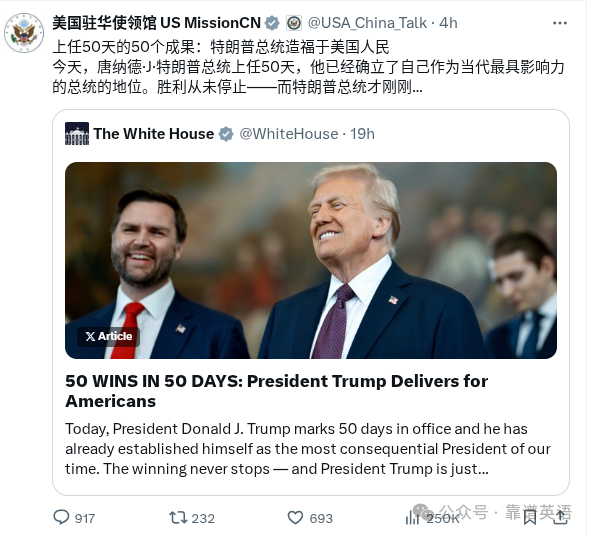Click the verified badge next to The White House
Screen dimensions: 591x536
click(227, 134)
